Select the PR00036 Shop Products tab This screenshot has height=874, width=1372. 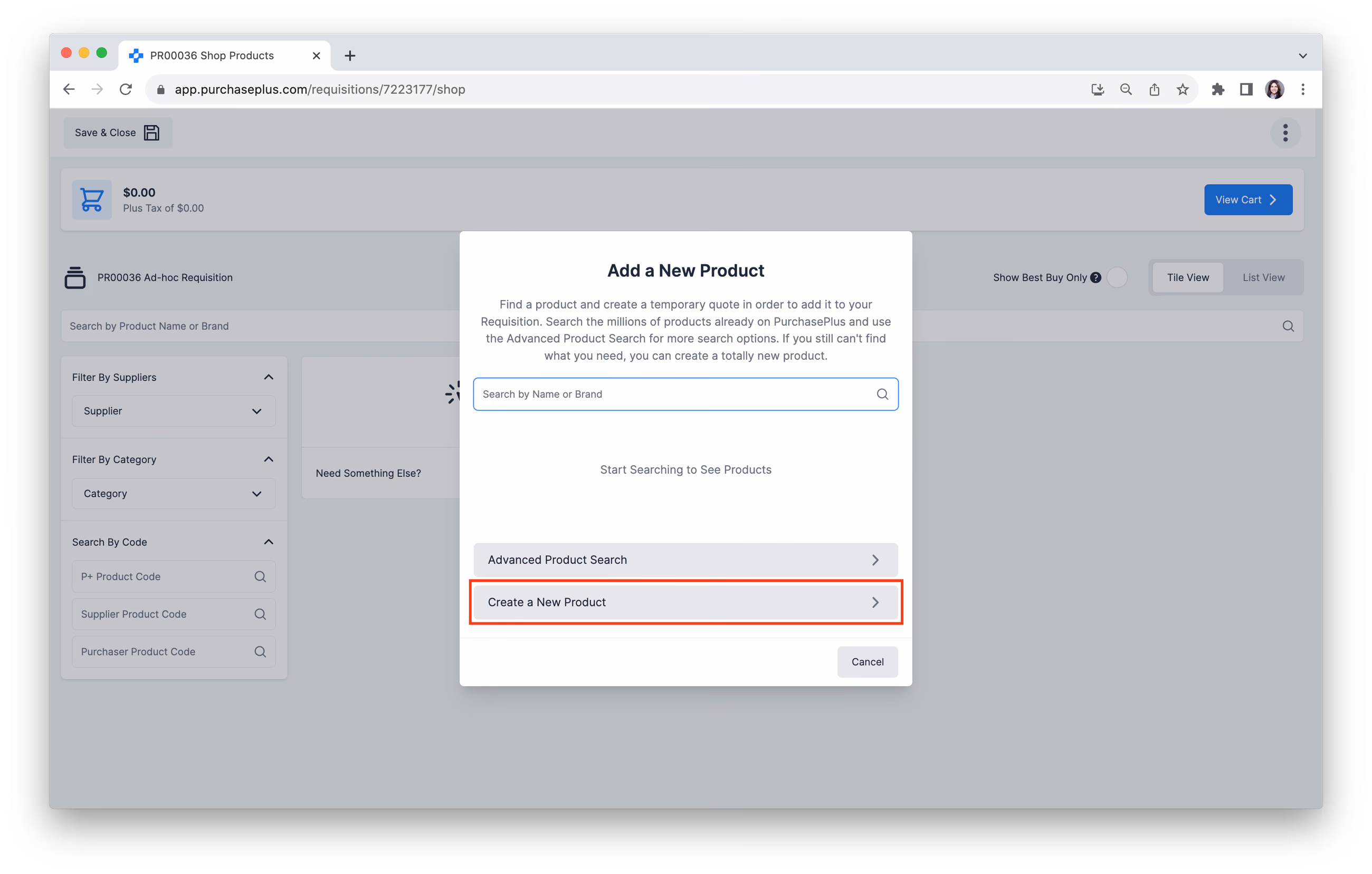pyautogui.click(x=224, y=55)
